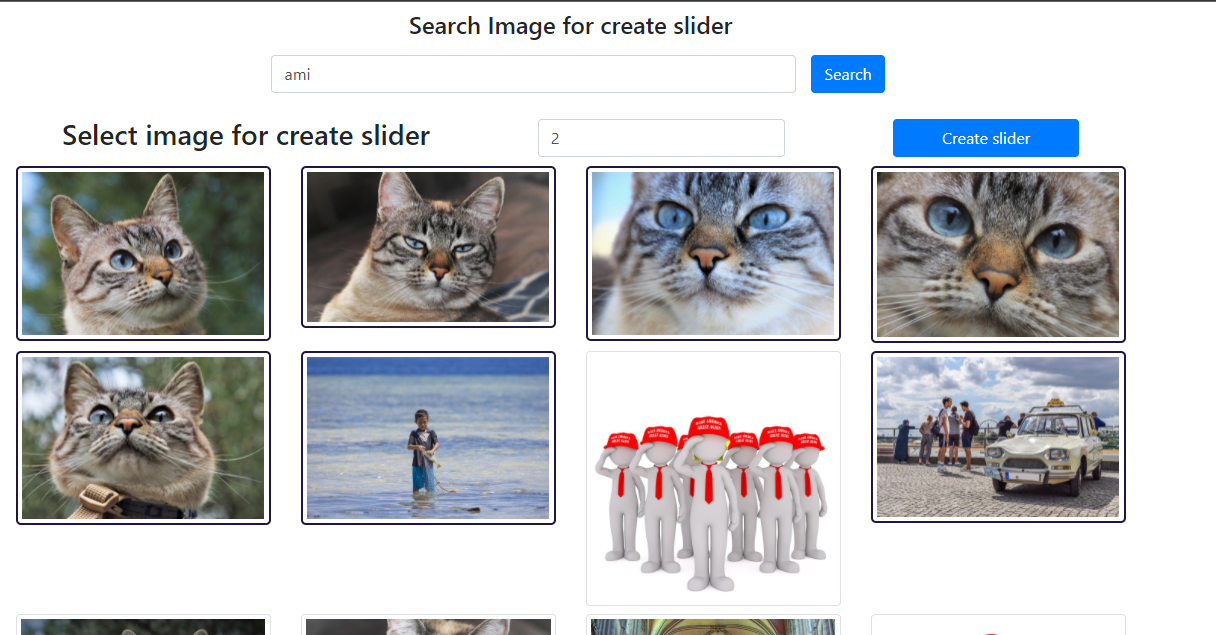Select the white vintage car photo
Image resolution: width=1216 pixels, height=635 pixels.
pos(998,437)
